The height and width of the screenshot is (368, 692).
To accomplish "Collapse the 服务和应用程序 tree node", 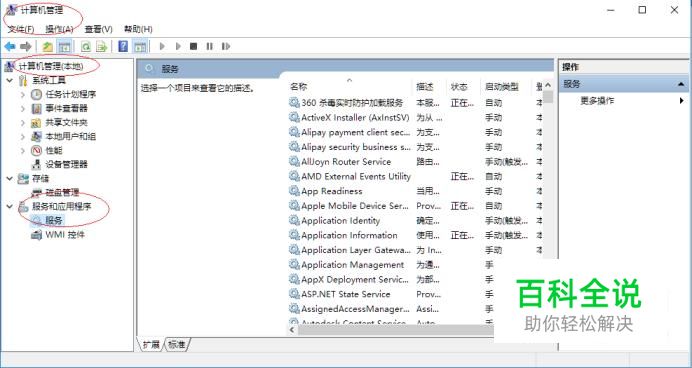I will tap(10, 207).
